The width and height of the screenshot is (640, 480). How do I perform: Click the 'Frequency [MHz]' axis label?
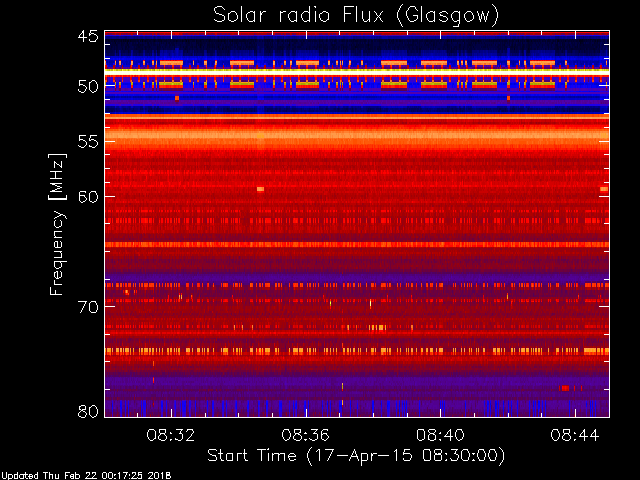57,224
